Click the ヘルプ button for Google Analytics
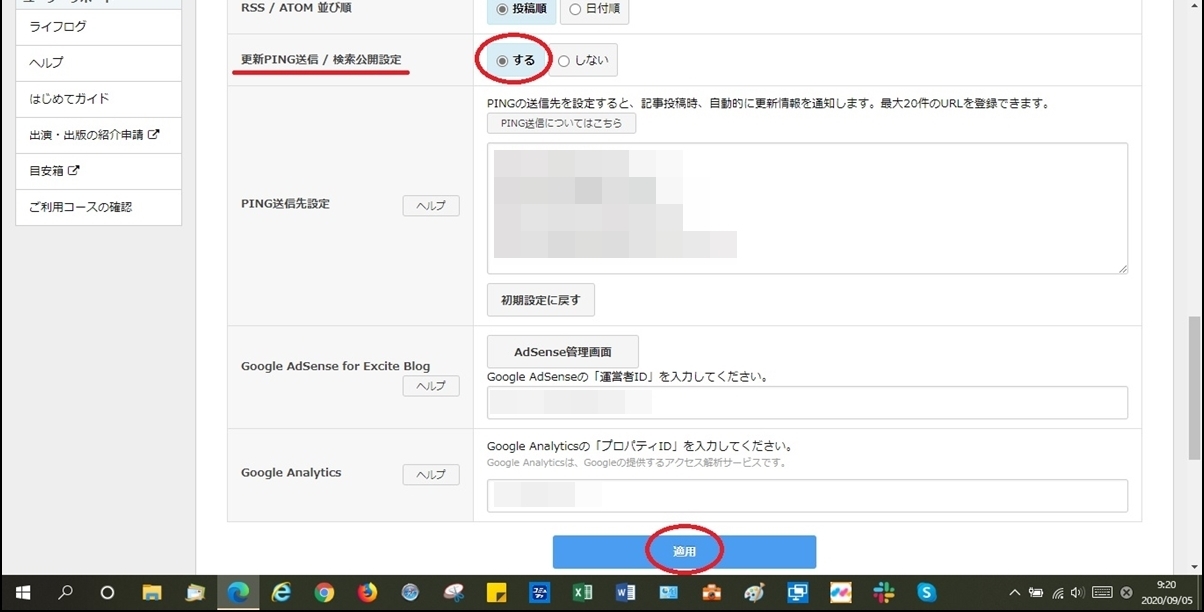This screenshot has height=612, width=1204. coord(431,474)
